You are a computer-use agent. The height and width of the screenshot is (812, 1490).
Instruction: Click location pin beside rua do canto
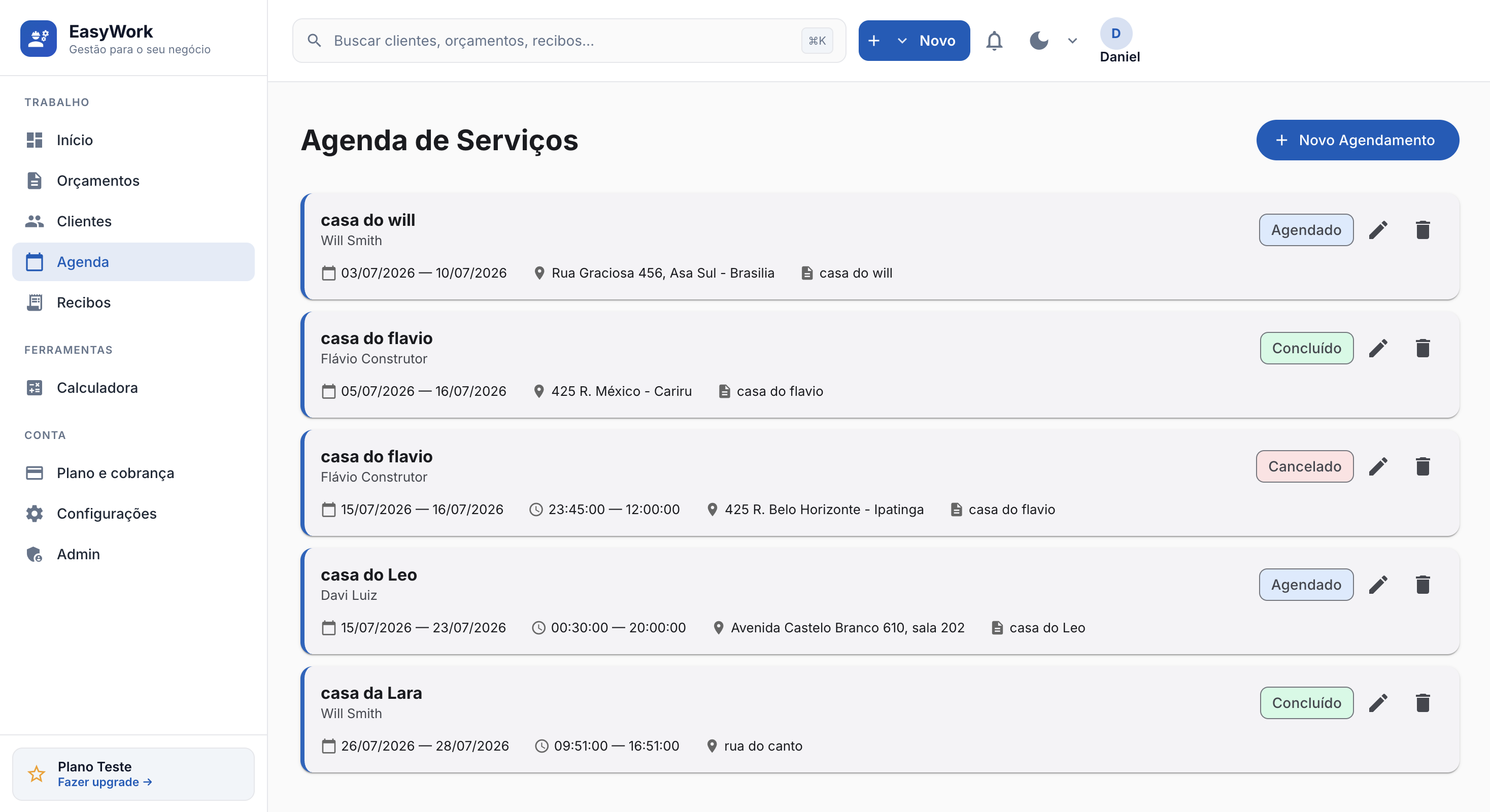(712, 746)
